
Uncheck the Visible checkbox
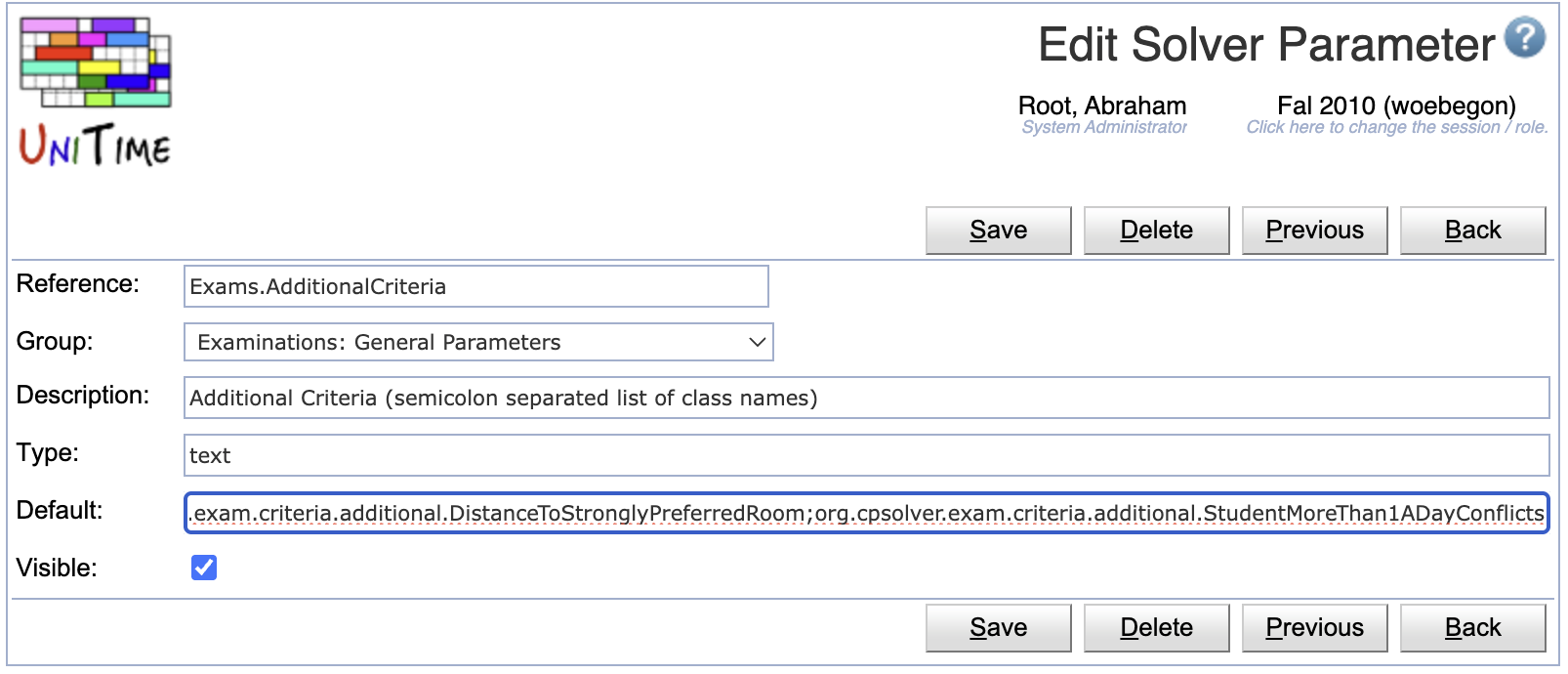point(204,568)
